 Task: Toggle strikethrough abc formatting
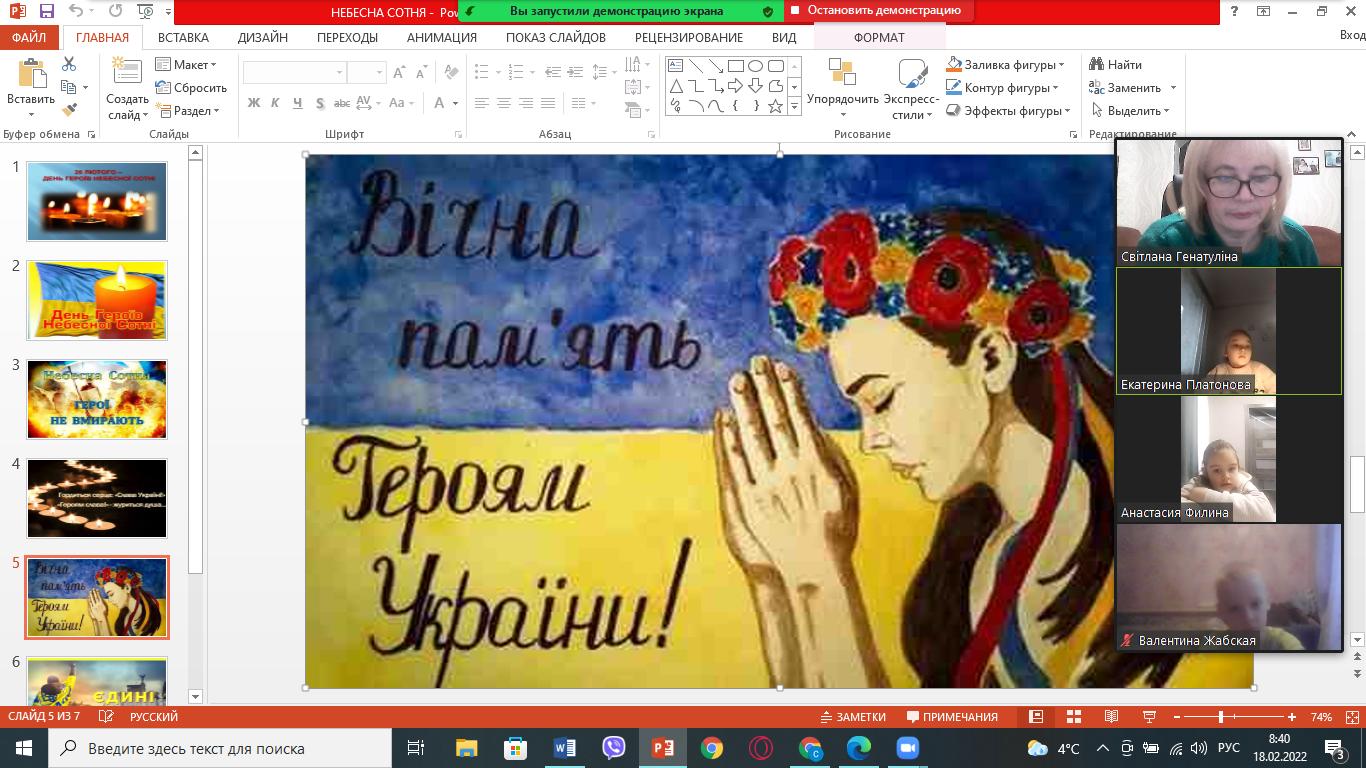coord(342,103)
